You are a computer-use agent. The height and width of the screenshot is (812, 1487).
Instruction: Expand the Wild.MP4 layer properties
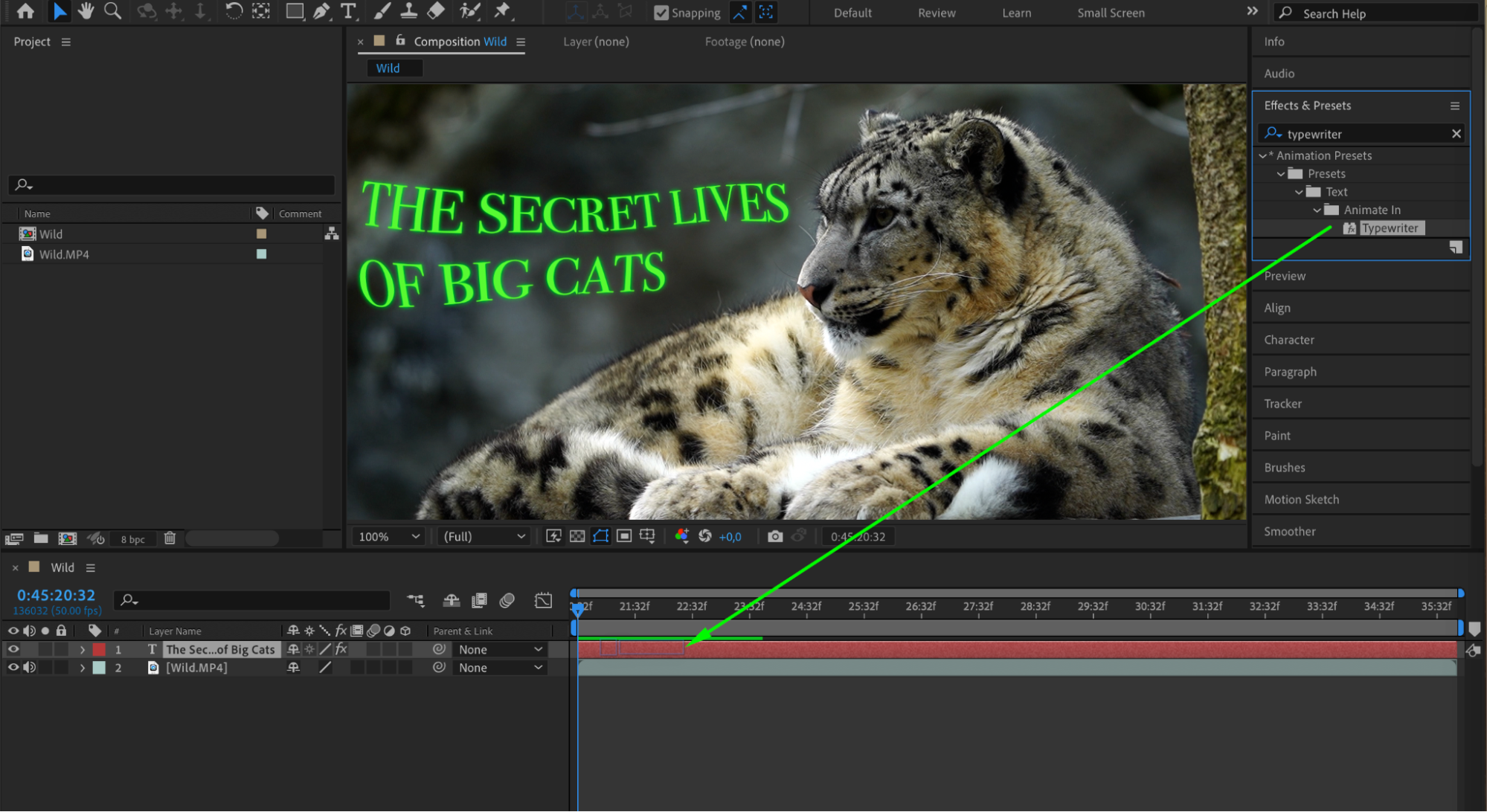pos(83,668)
